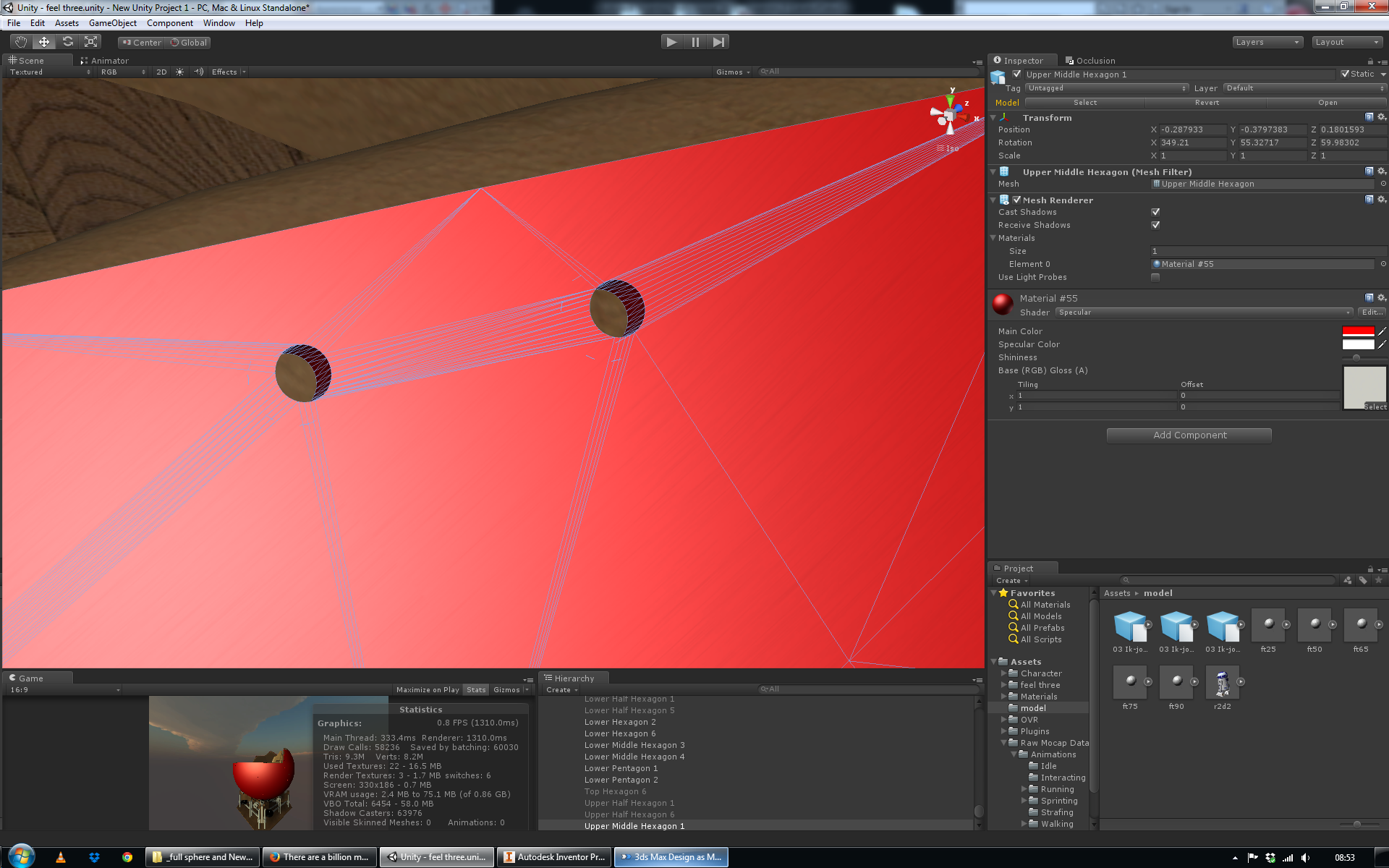Image resolution: width=1389 pixels, height=868 pixels.
Task: Open Mesh Filter gear menu
Action: point(1381,171)
